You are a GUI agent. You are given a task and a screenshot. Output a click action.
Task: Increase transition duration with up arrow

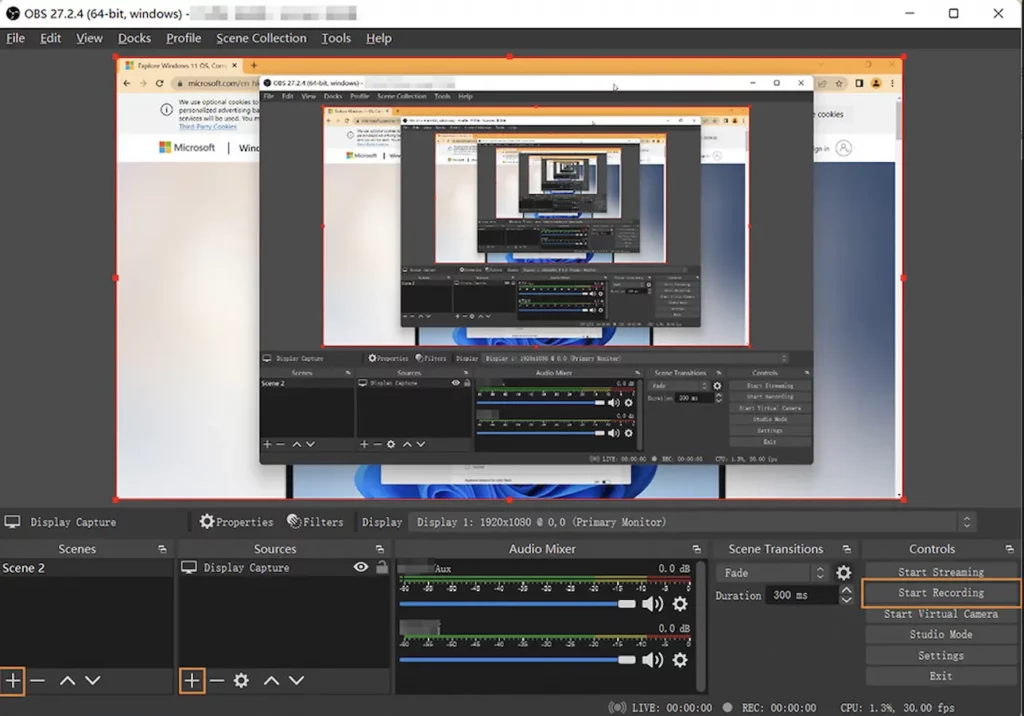click(x=846, y=590)
